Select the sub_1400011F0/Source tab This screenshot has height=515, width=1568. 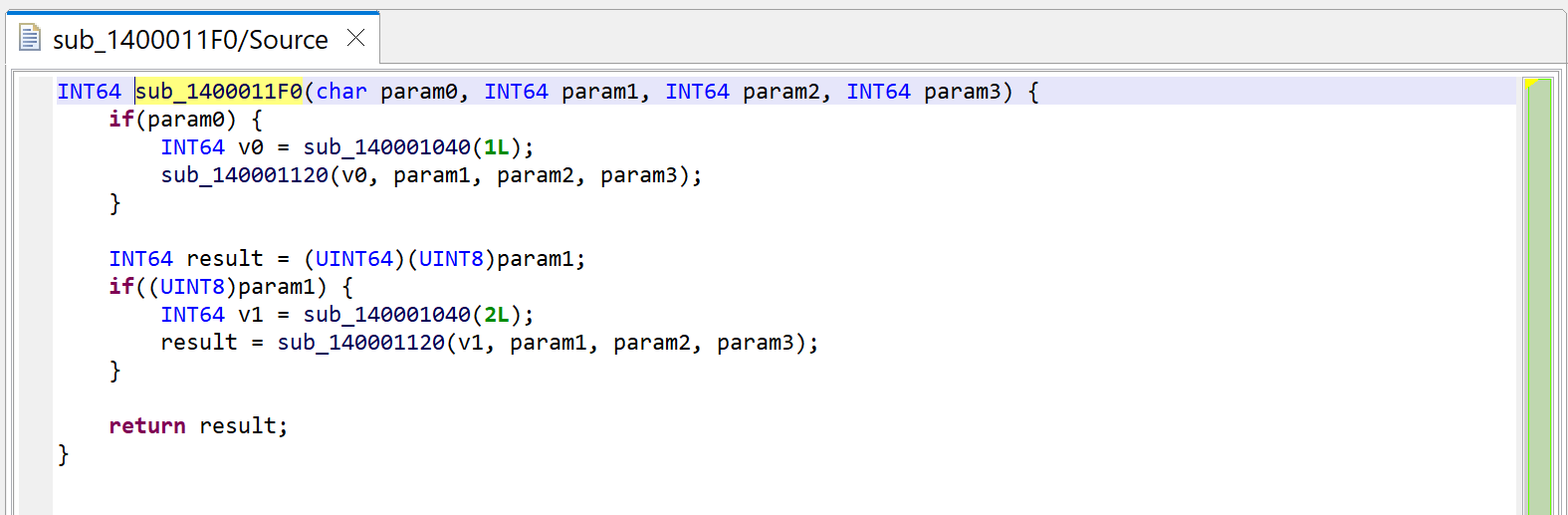coord(192,39)
